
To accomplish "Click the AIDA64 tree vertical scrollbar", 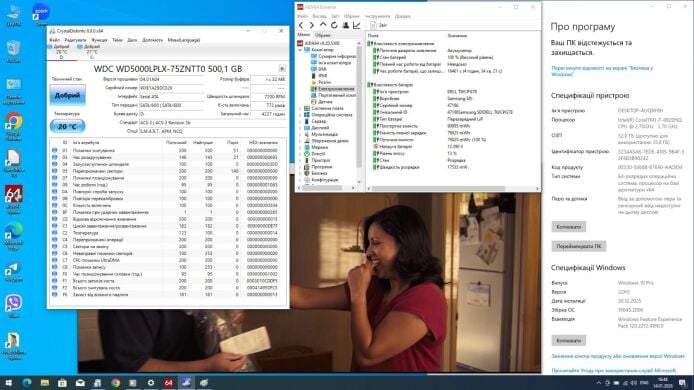I will [359, 106].
